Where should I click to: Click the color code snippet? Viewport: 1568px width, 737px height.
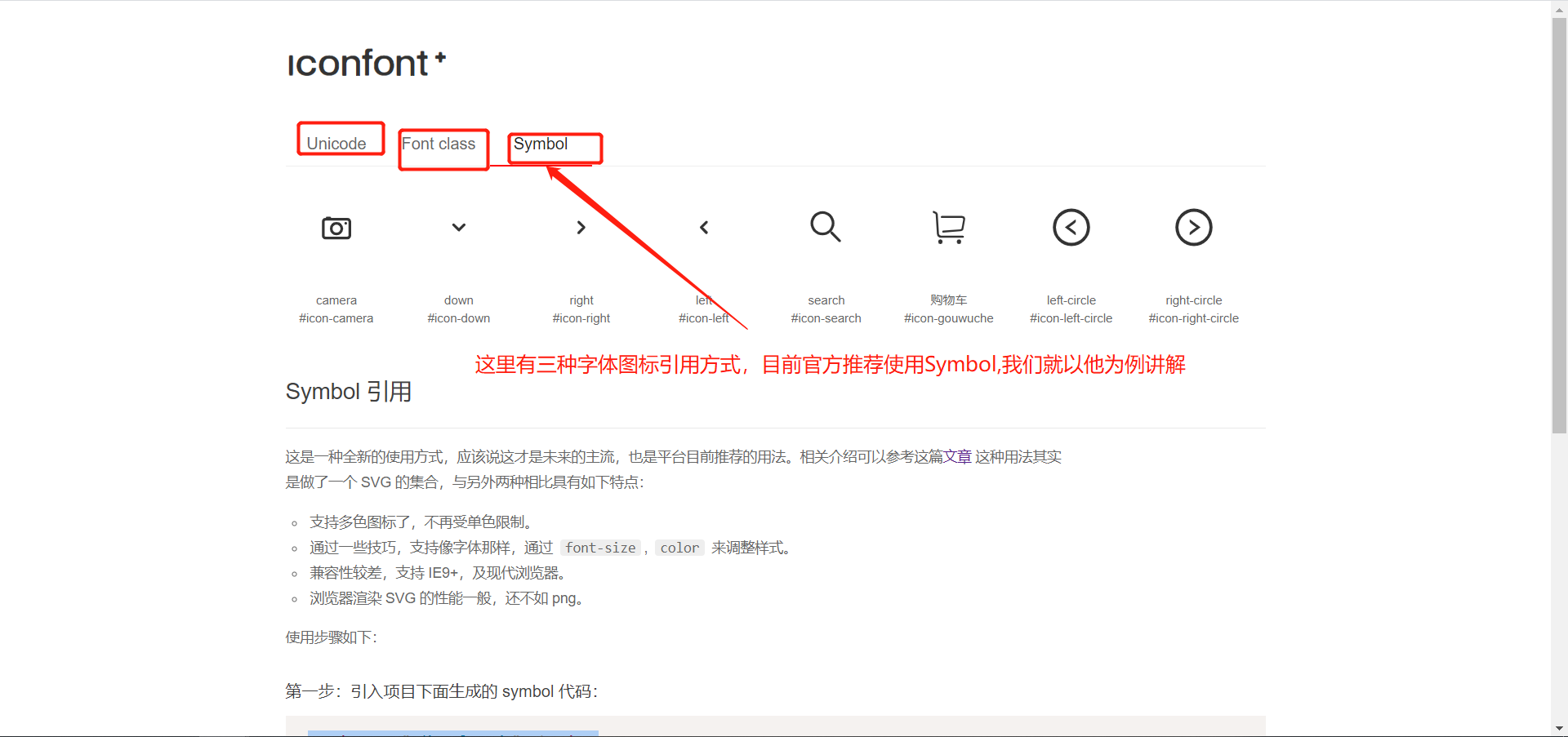tap(679, 548)
